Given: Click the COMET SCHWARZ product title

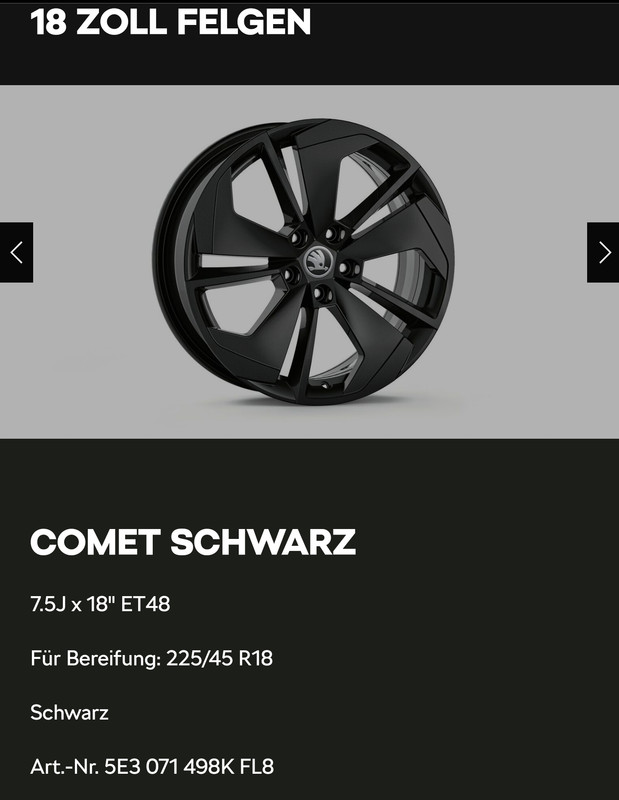Looking at the screenshot, I should tap(193, 541).
